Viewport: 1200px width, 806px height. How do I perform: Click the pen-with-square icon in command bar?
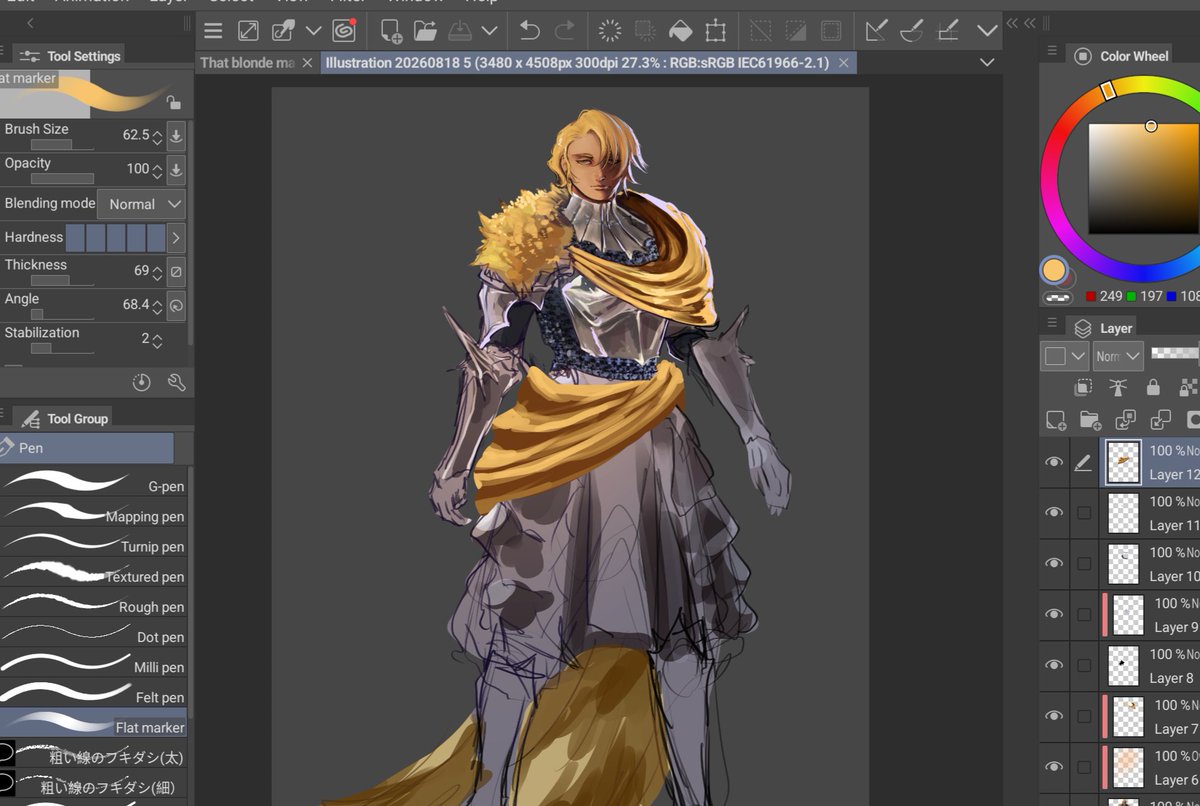coord(284,31)
